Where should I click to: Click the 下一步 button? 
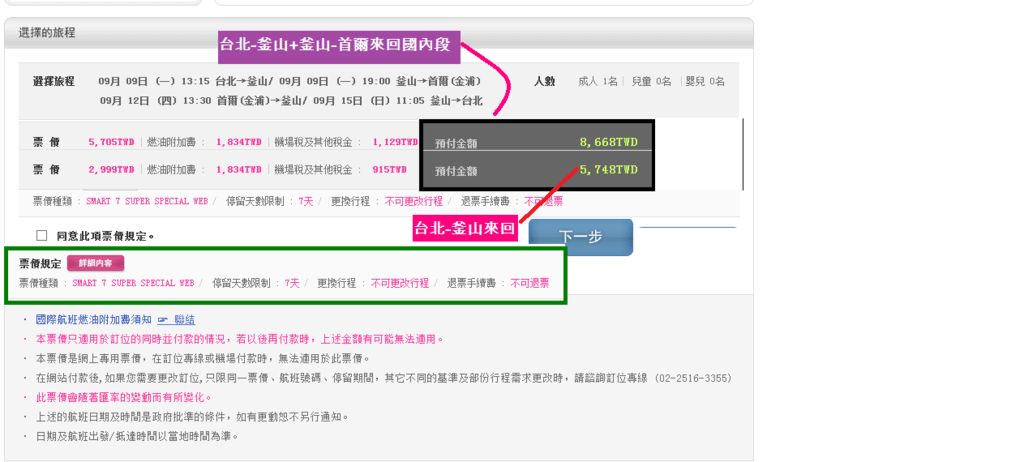[580, 237]
